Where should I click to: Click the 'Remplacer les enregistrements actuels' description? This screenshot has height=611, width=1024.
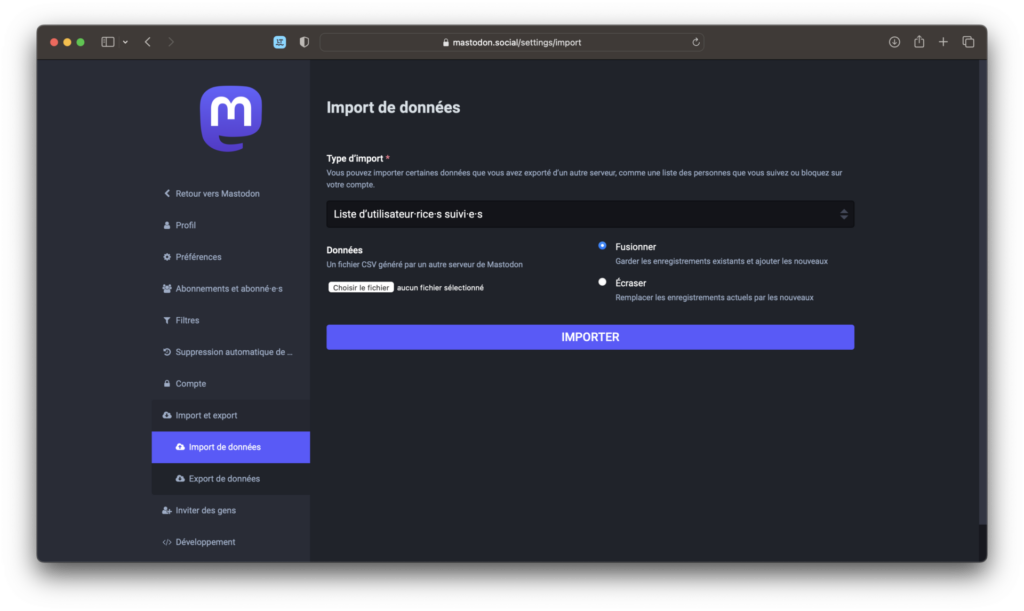pyautogui.click(x=714, y=298)
